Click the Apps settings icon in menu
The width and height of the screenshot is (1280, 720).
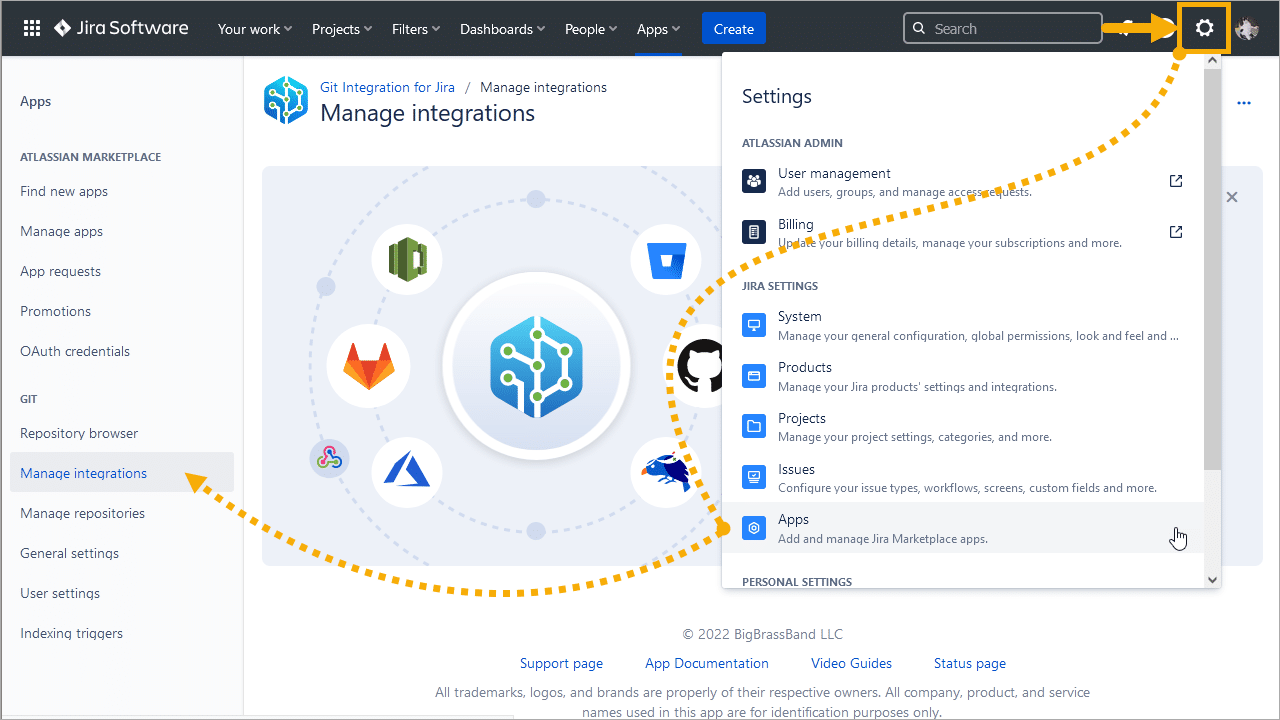click(x=754, y=528)
